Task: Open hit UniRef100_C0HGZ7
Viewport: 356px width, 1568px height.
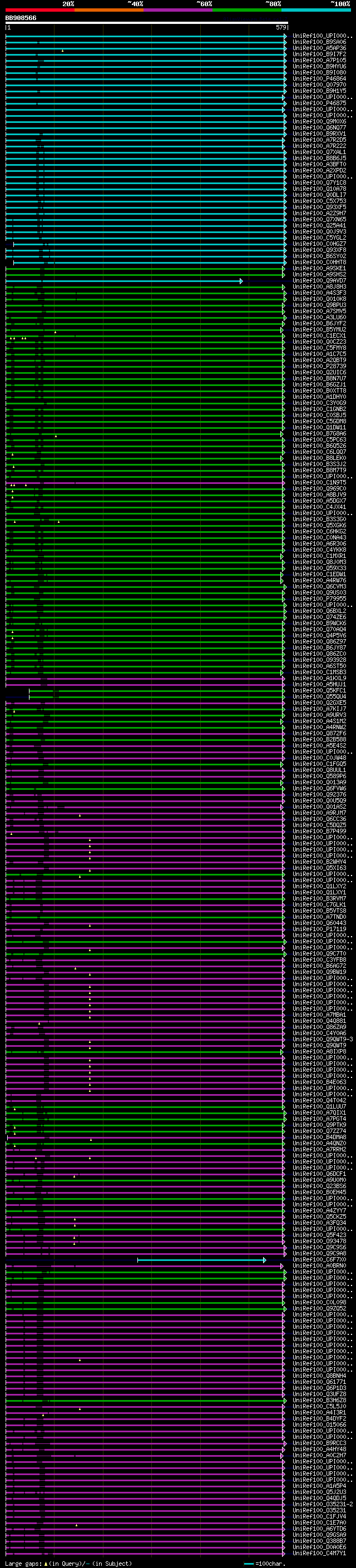Action: [x=319, y=244]
